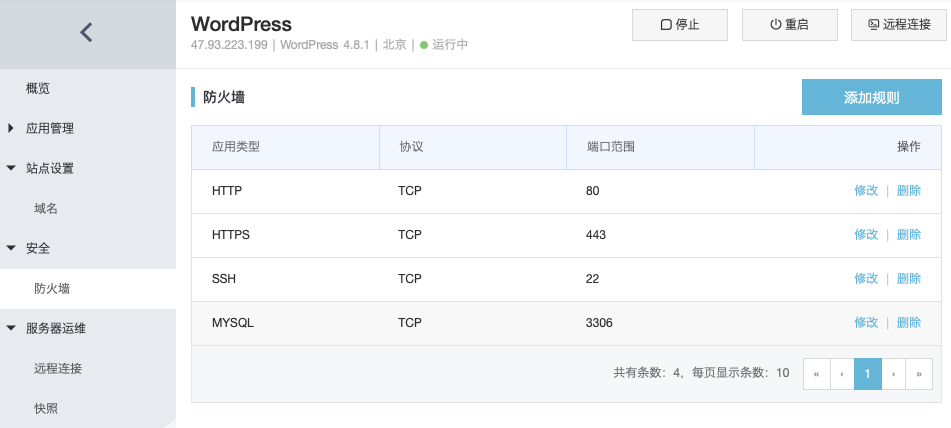Click the 防火墙 section heading
Screen dimensions: 951x428
224,97
